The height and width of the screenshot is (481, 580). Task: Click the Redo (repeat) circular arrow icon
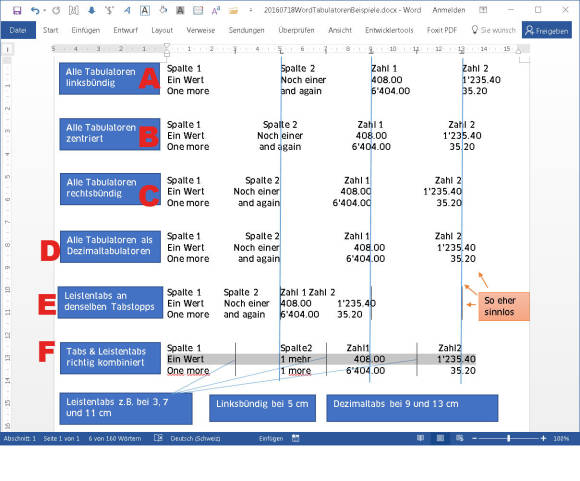click(x=56, y=11)
